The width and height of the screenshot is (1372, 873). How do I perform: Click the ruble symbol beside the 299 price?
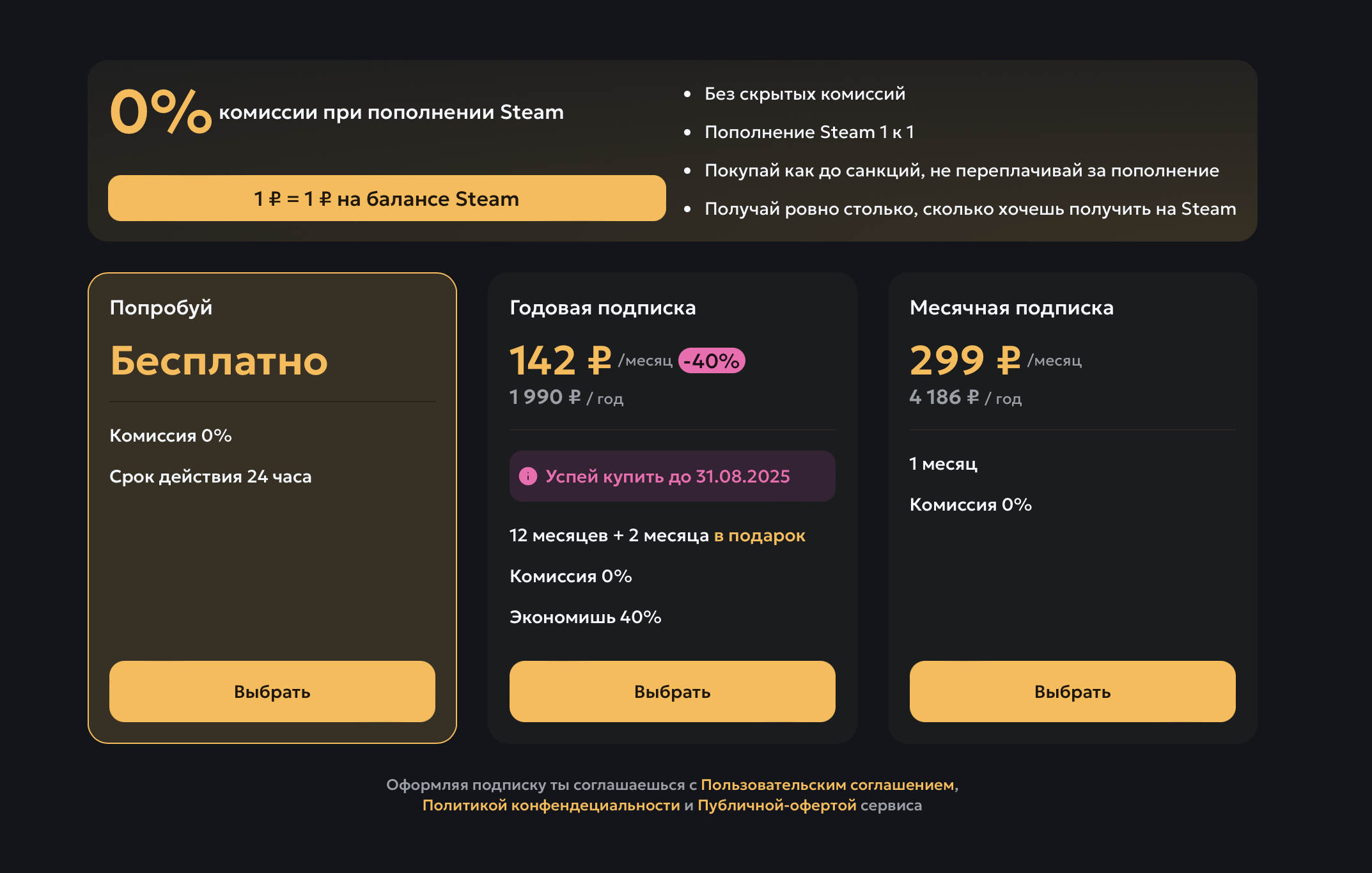(1009, 360)
